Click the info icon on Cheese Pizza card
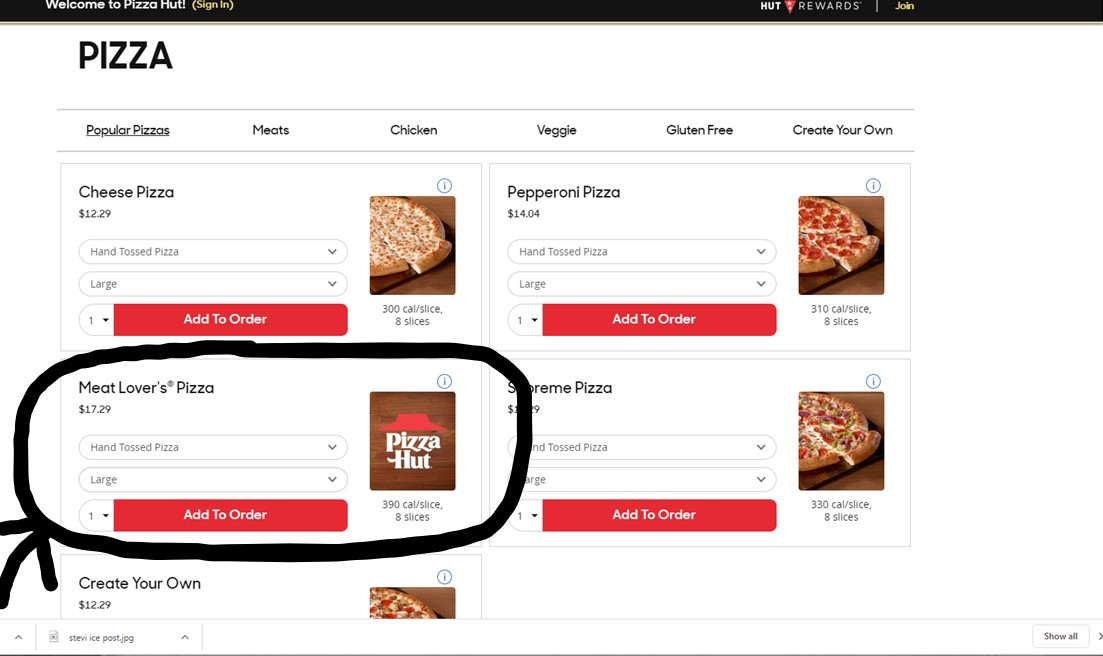 tap(445, 186)
